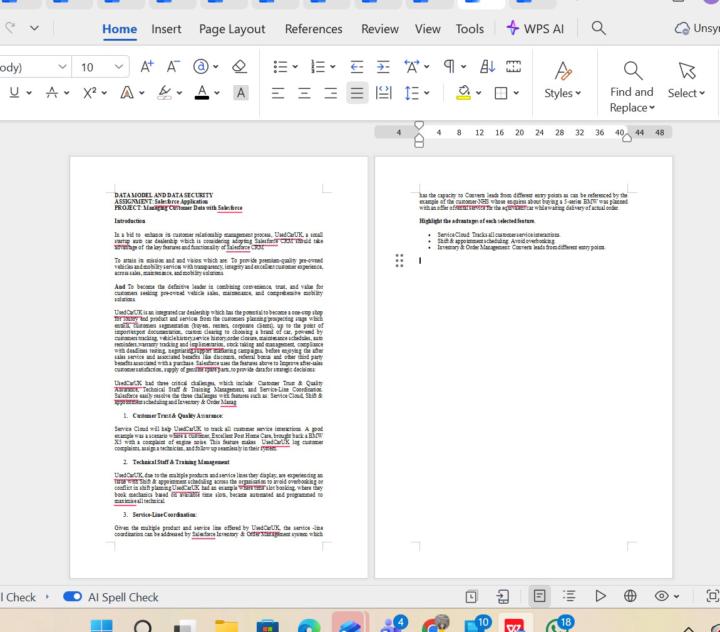Open line spacing options
Image resolution: width=720 pixels, height=632 pixels.
(411, 93)
